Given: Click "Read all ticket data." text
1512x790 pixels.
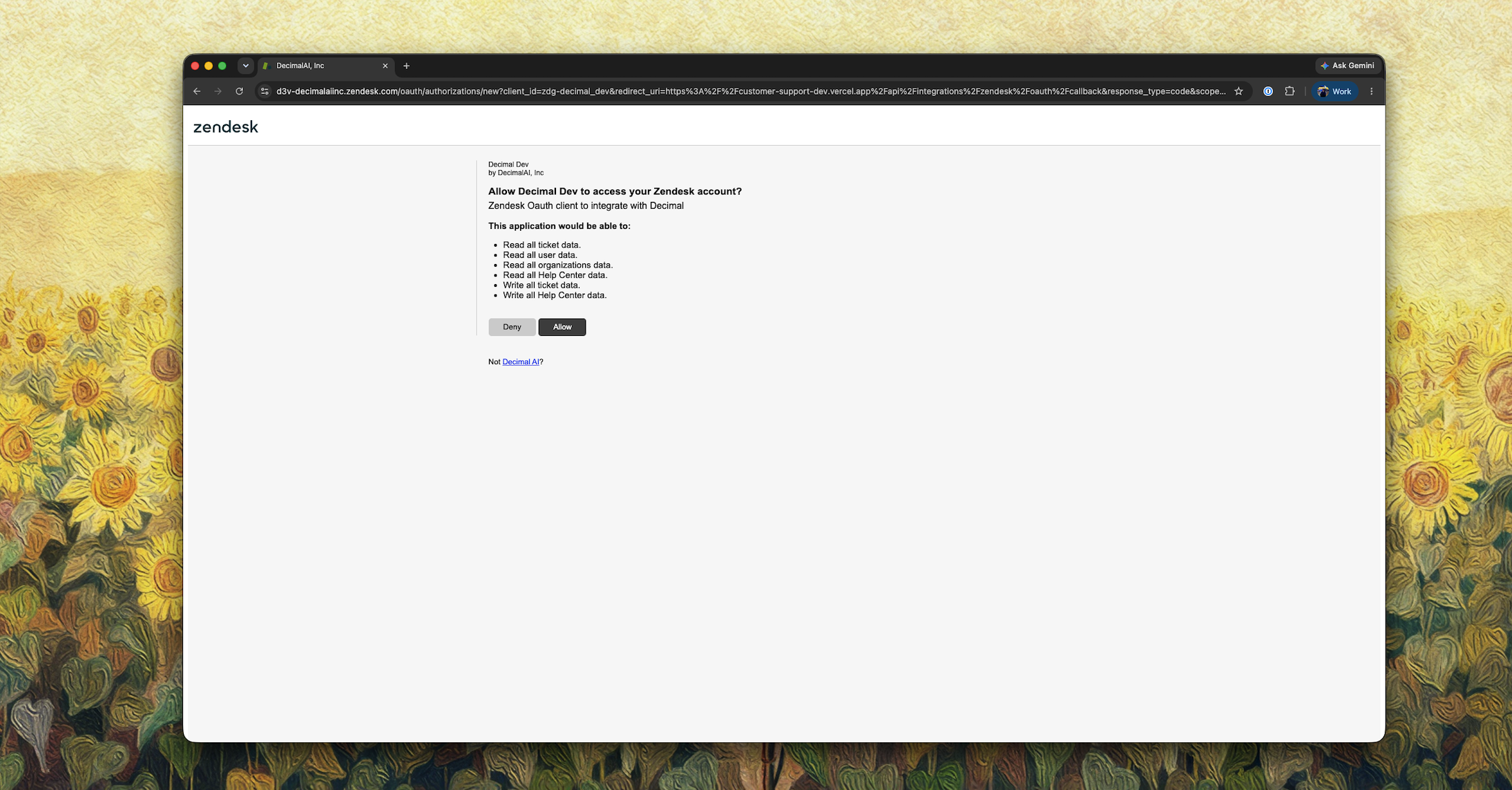Looking at the screenshot, I should (x=542, y=245).
